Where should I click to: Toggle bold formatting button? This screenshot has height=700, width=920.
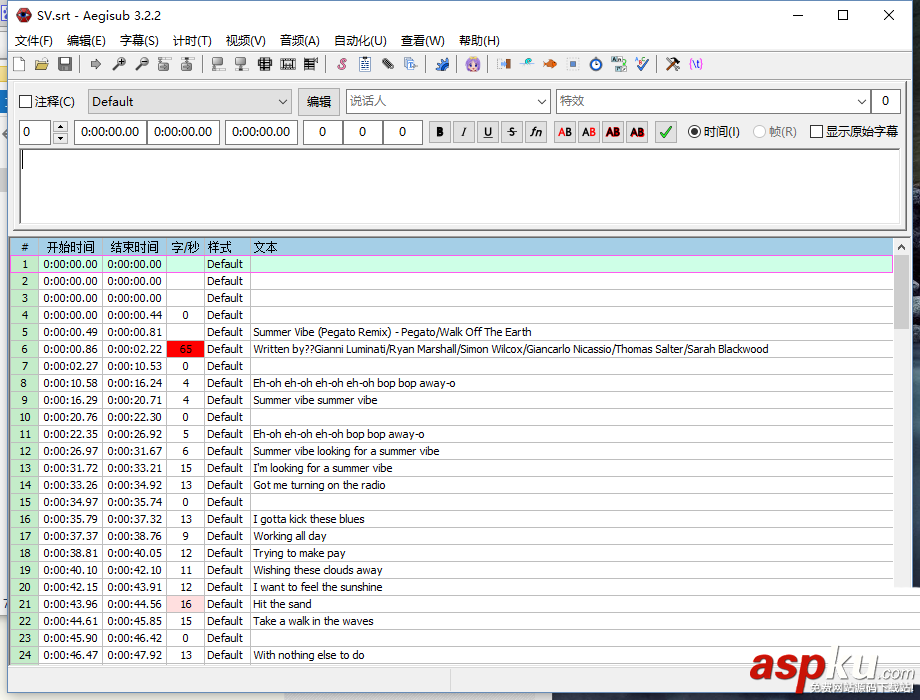440,132
